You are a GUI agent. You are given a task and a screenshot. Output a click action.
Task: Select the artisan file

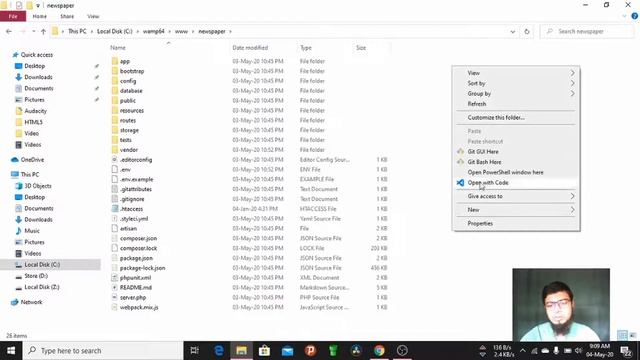128,229
